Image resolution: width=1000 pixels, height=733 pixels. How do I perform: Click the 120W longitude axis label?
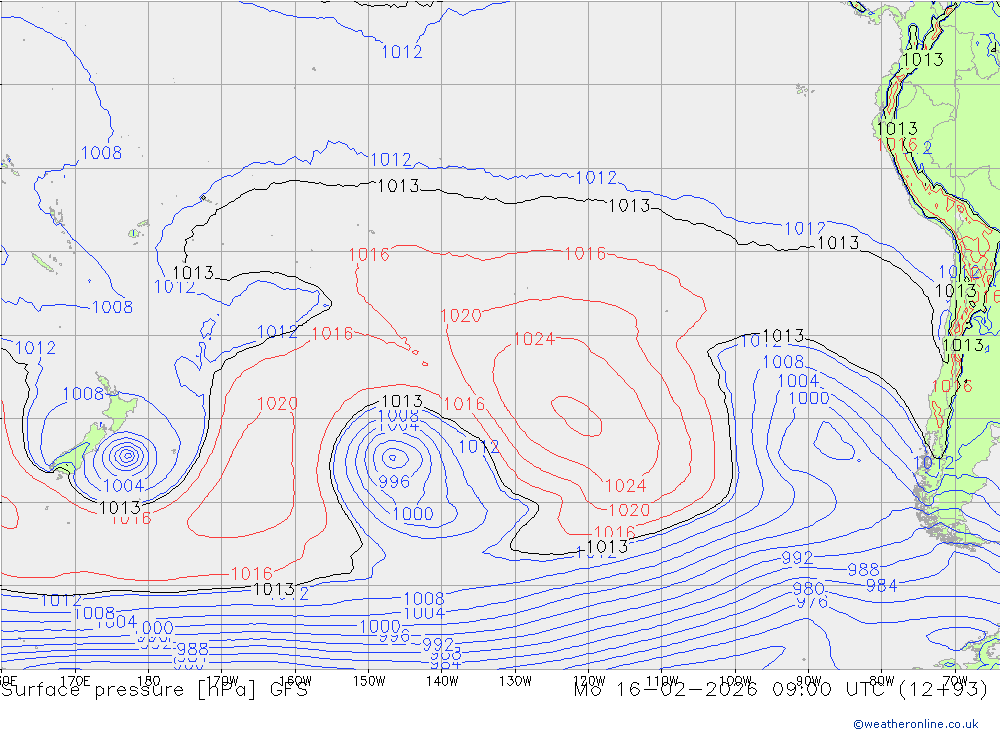(589, 681)
